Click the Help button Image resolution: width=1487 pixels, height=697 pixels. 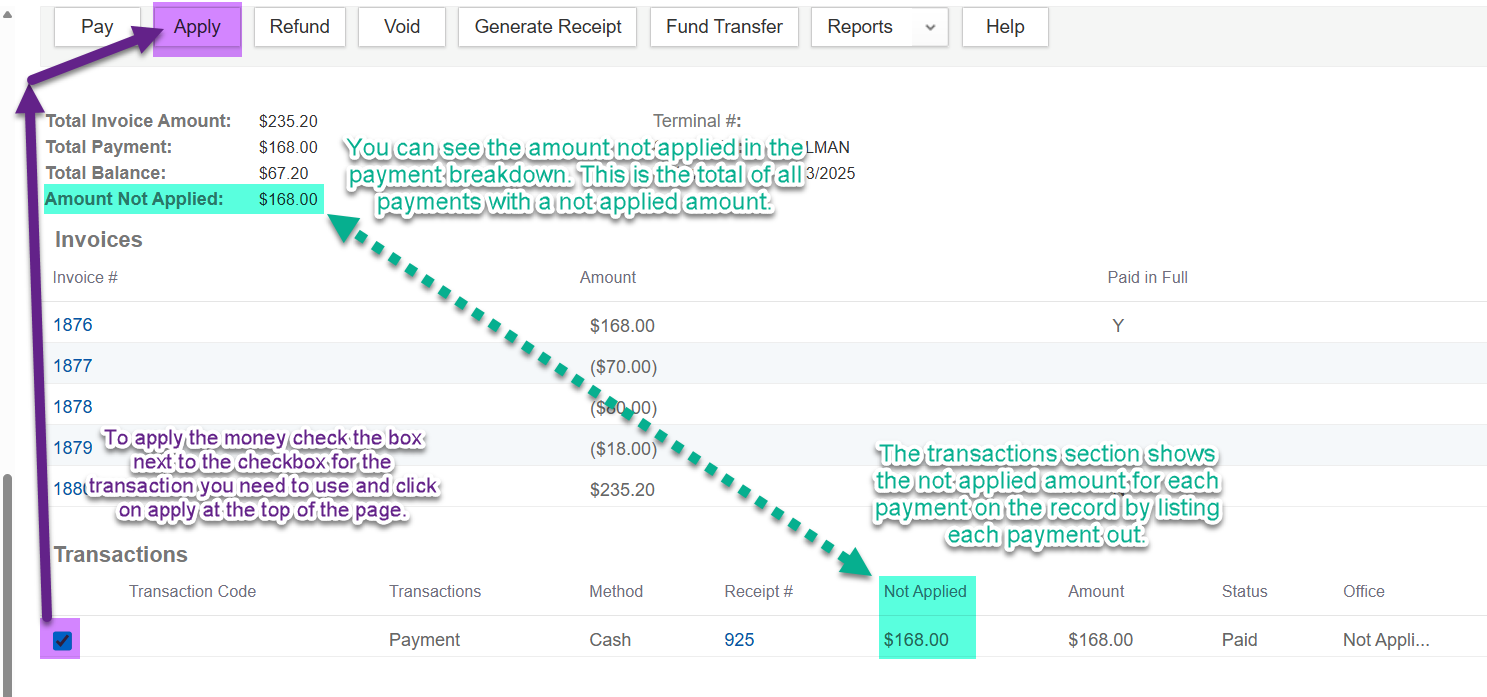pyautogui.click(x=1005, y=28)
